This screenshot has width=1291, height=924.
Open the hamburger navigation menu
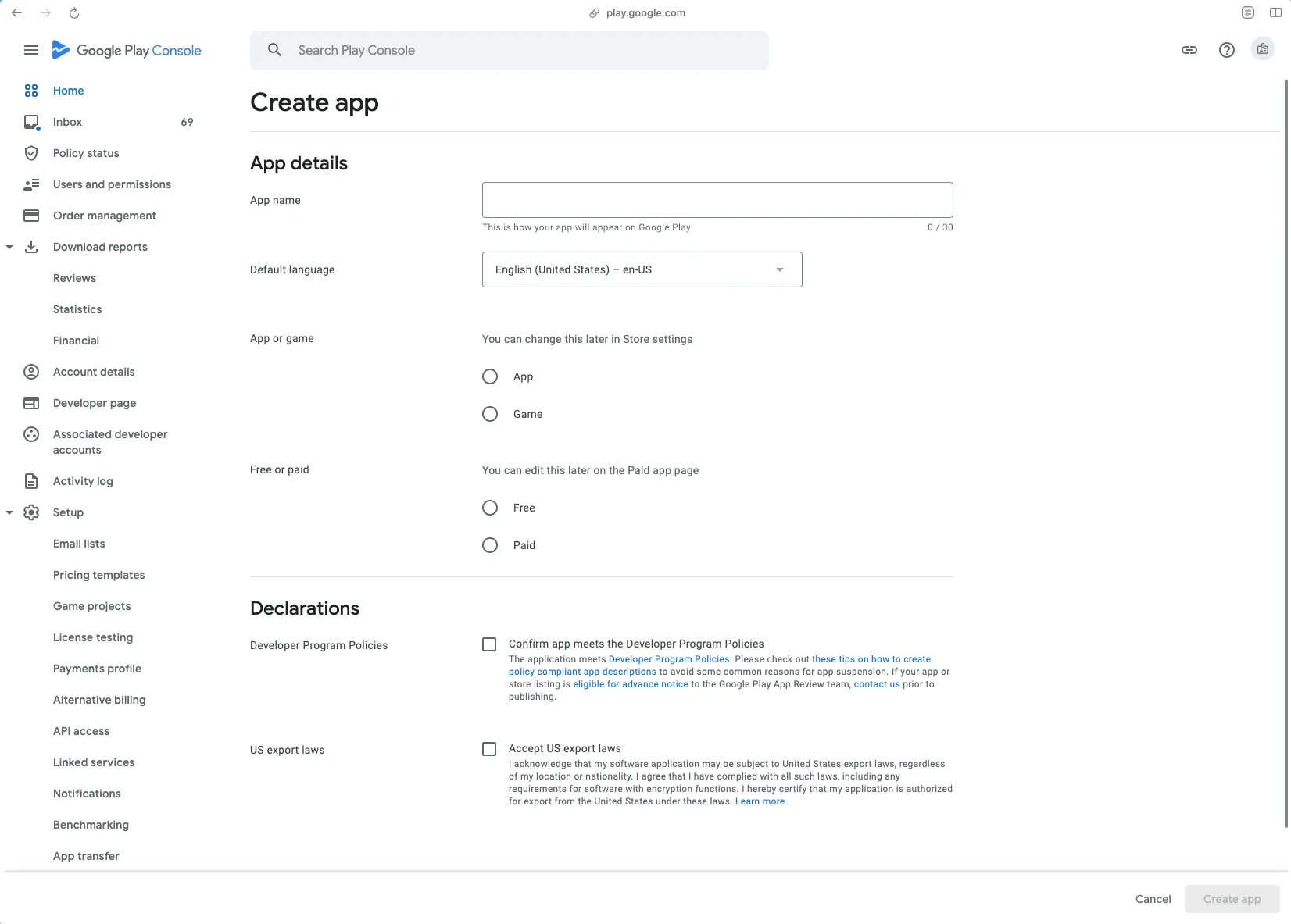click(x=31, y=50)
